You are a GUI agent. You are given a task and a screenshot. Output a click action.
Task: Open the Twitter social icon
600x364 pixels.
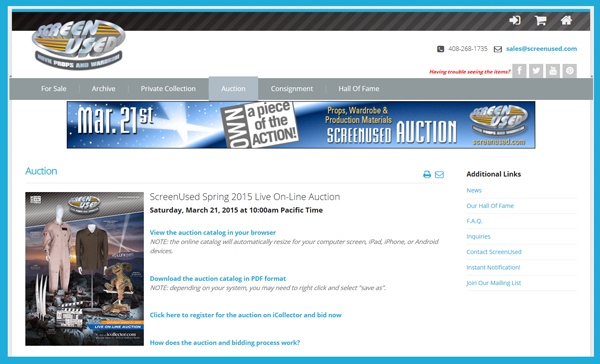pyautogui.click(x=536, y=71)
